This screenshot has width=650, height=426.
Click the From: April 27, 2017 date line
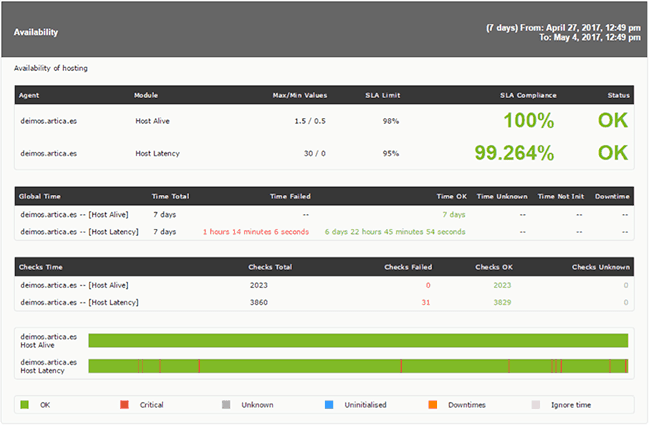(x=563, y=28)
